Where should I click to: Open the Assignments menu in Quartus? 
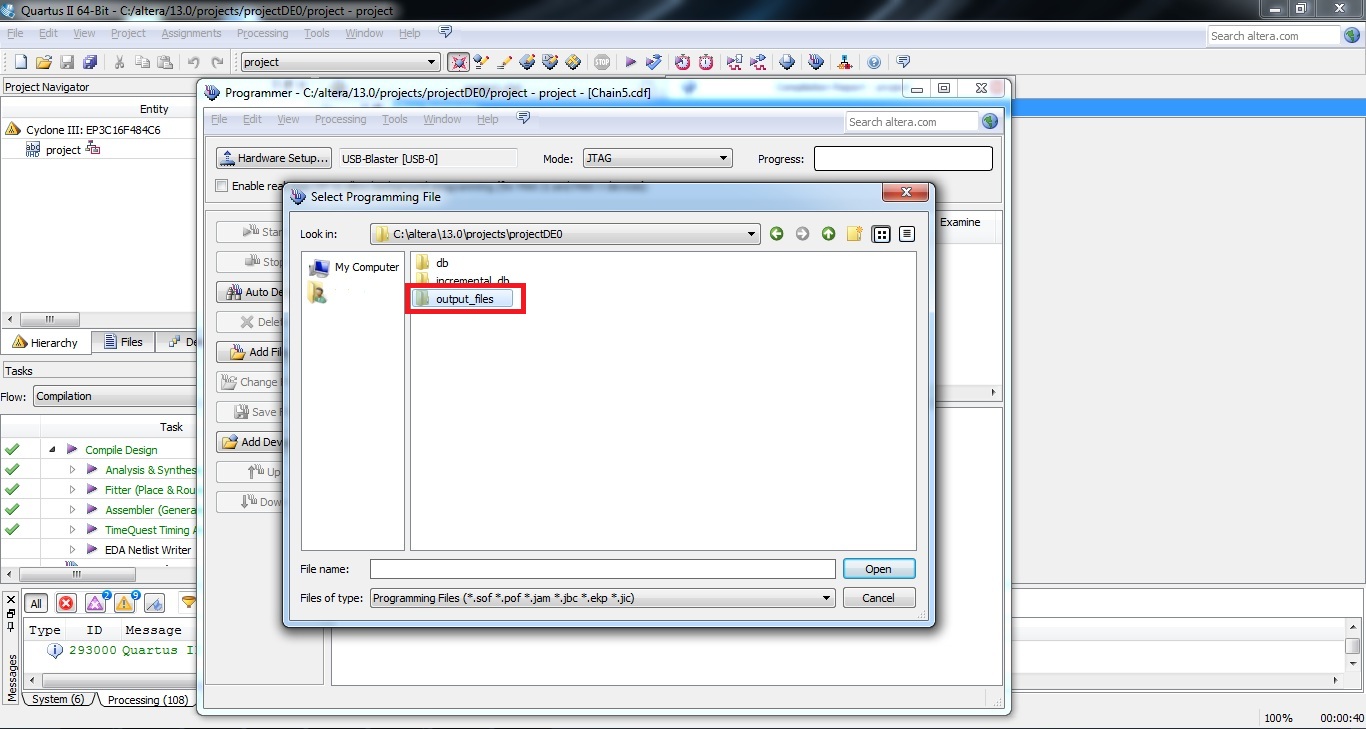point(191,33)
